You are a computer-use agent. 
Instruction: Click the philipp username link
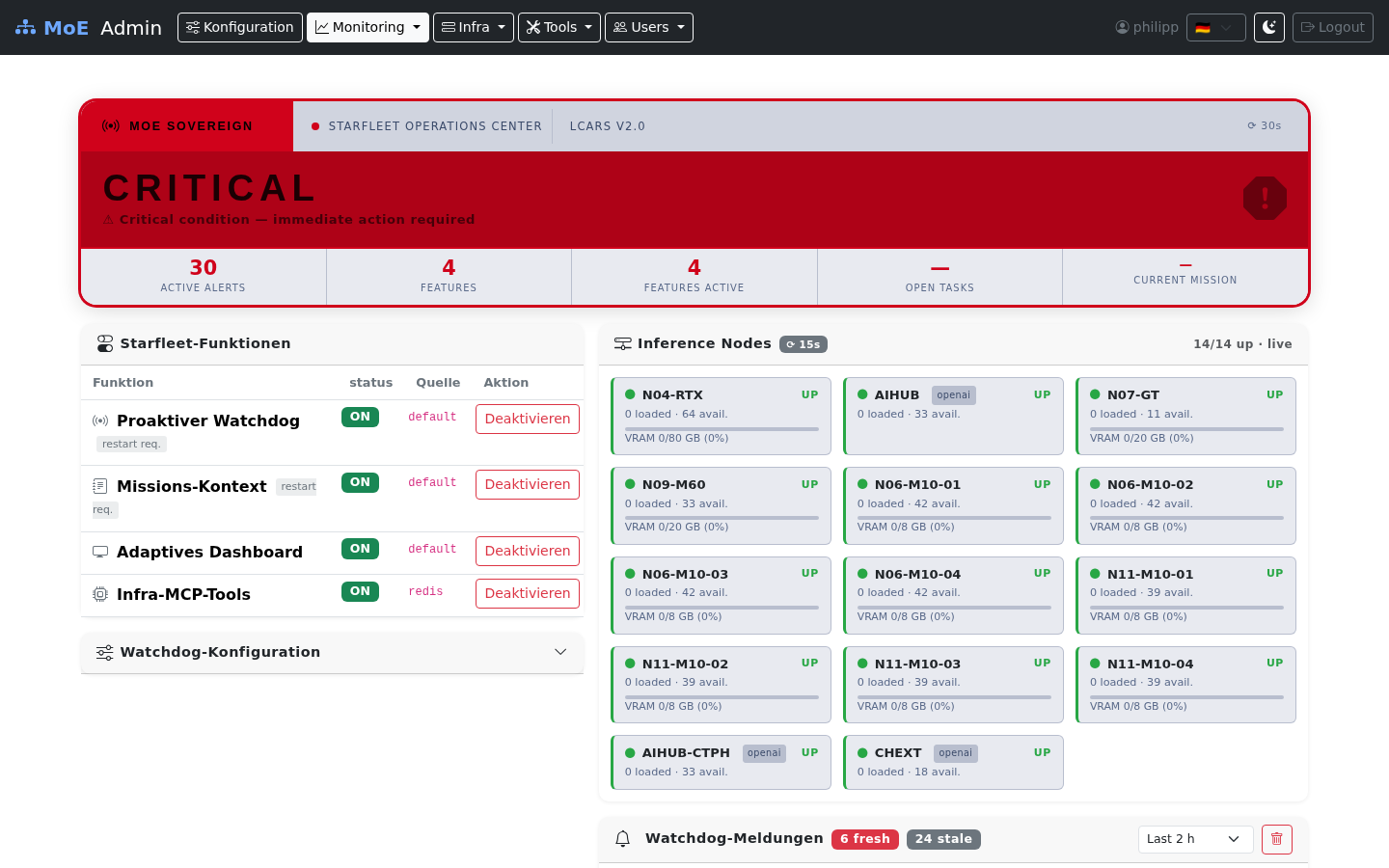(1156, 27)
